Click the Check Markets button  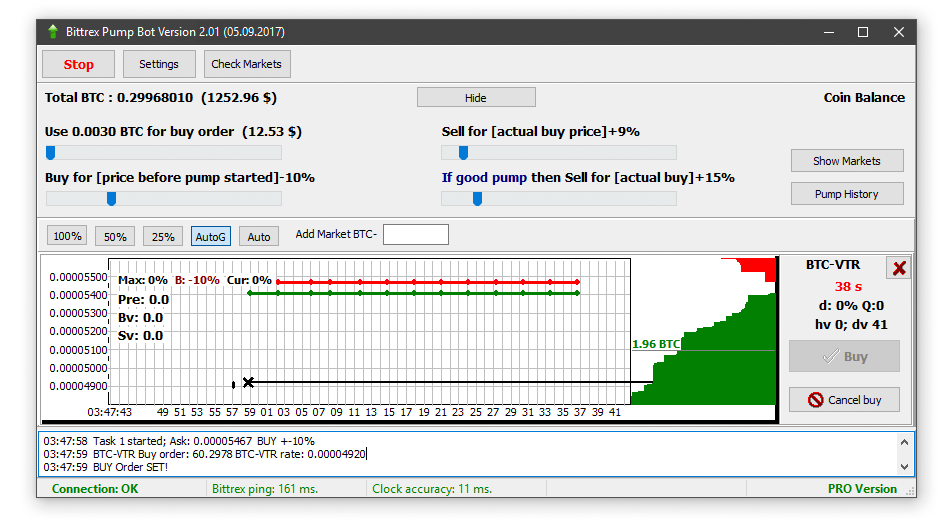pyautogui.click(x=247, y=64)
